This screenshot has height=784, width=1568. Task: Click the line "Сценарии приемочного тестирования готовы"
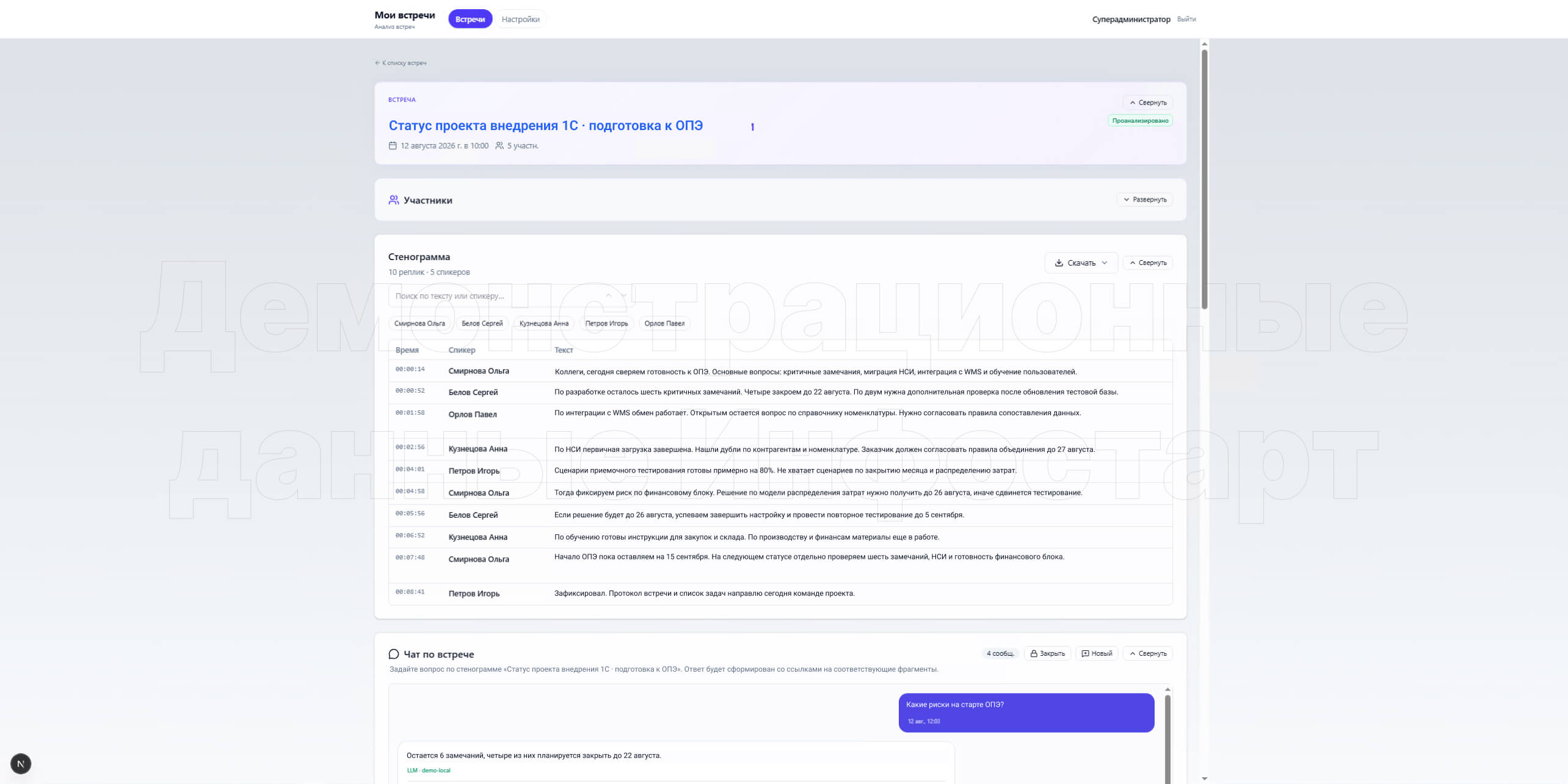point(786,471)
